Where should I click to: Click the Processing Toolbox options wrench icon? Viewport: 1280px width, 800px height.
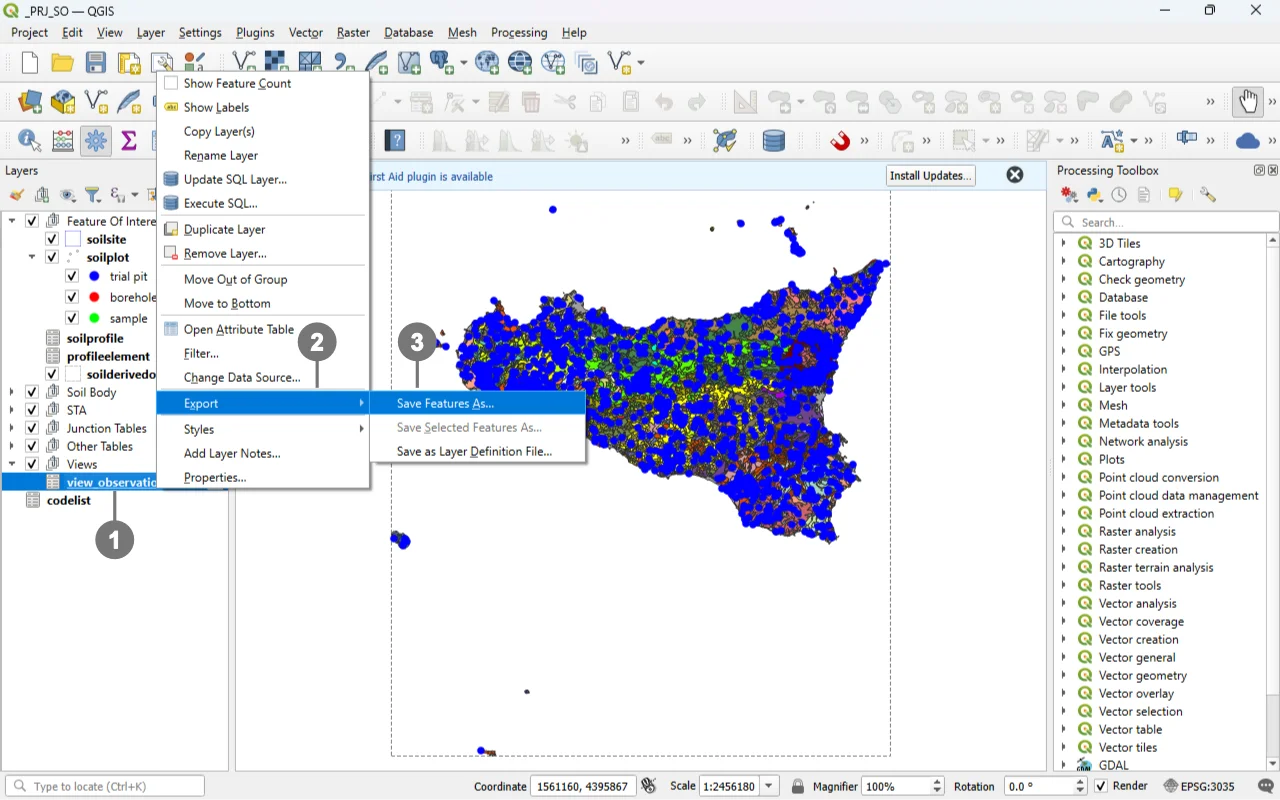1208,195
